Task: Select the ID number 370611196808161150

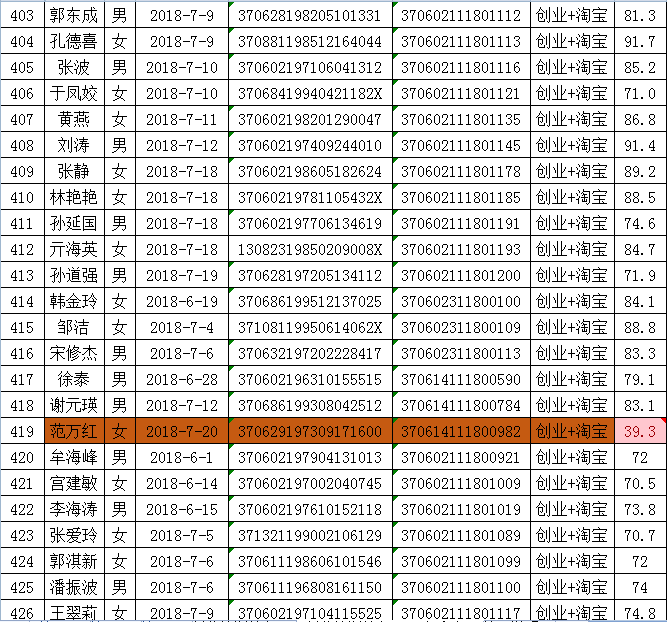Action: 310,588
